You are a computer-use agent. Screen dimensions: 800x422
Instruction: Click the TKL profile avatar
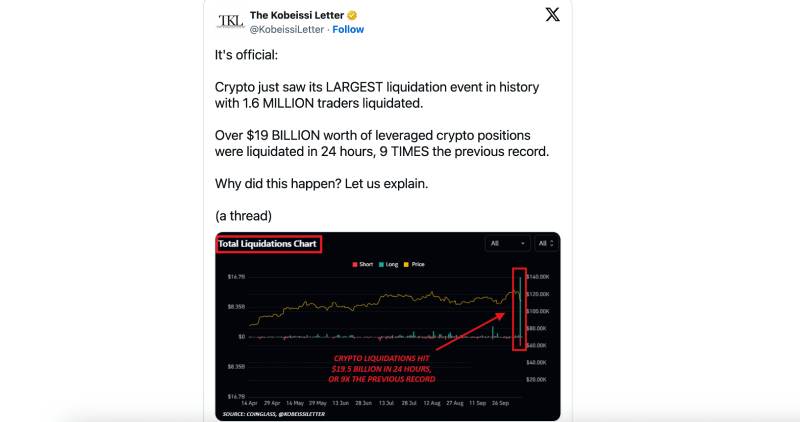[230, 21]
